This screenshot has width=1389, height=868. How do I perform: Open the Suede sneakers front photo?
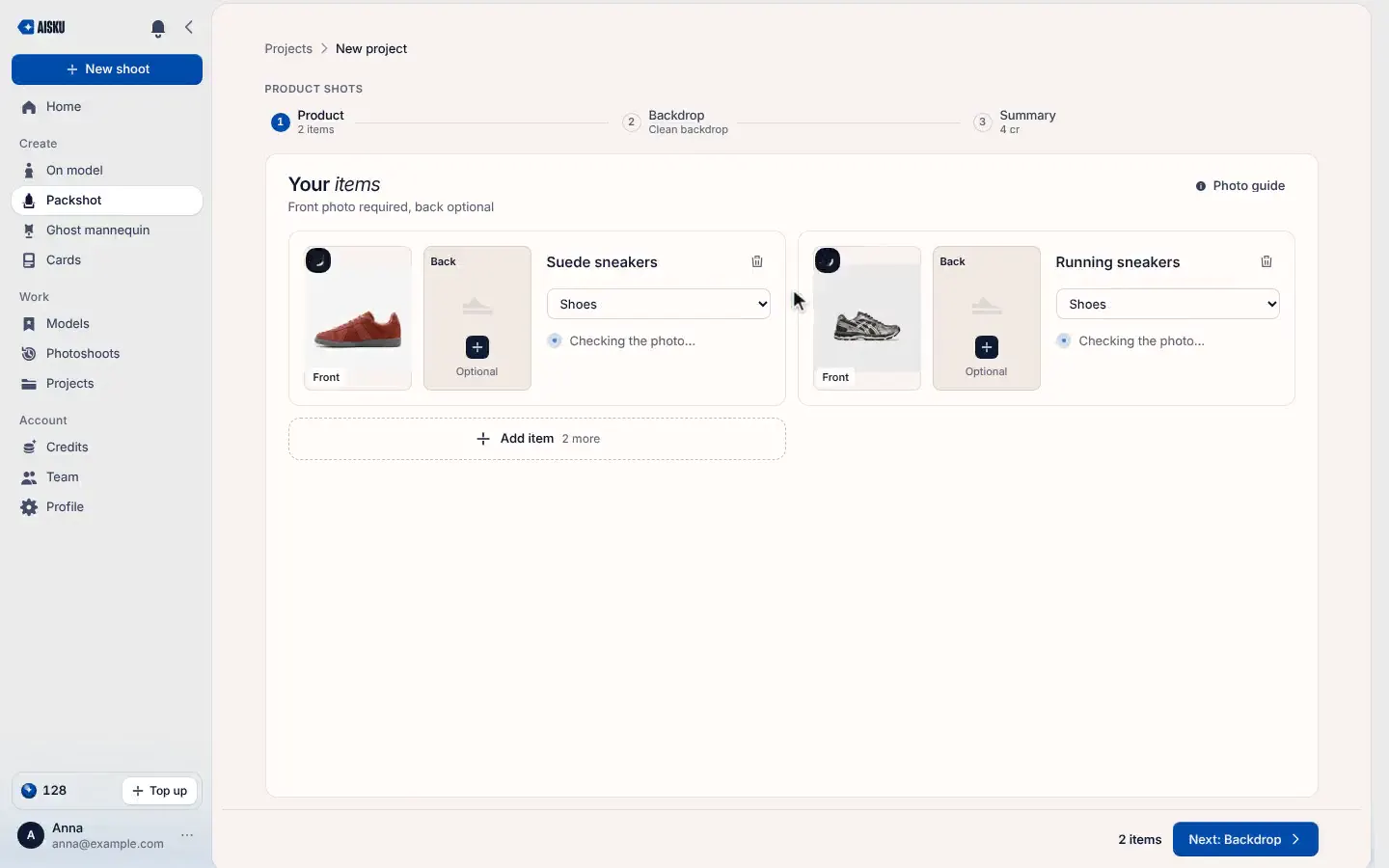click(x=358, y=318)
